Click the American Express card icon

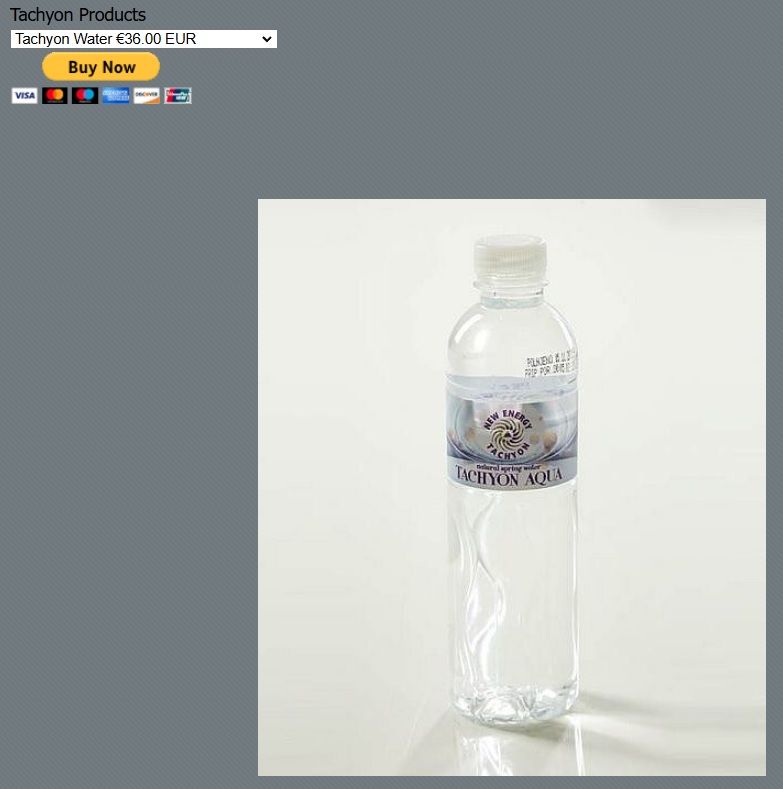(116, 96)
